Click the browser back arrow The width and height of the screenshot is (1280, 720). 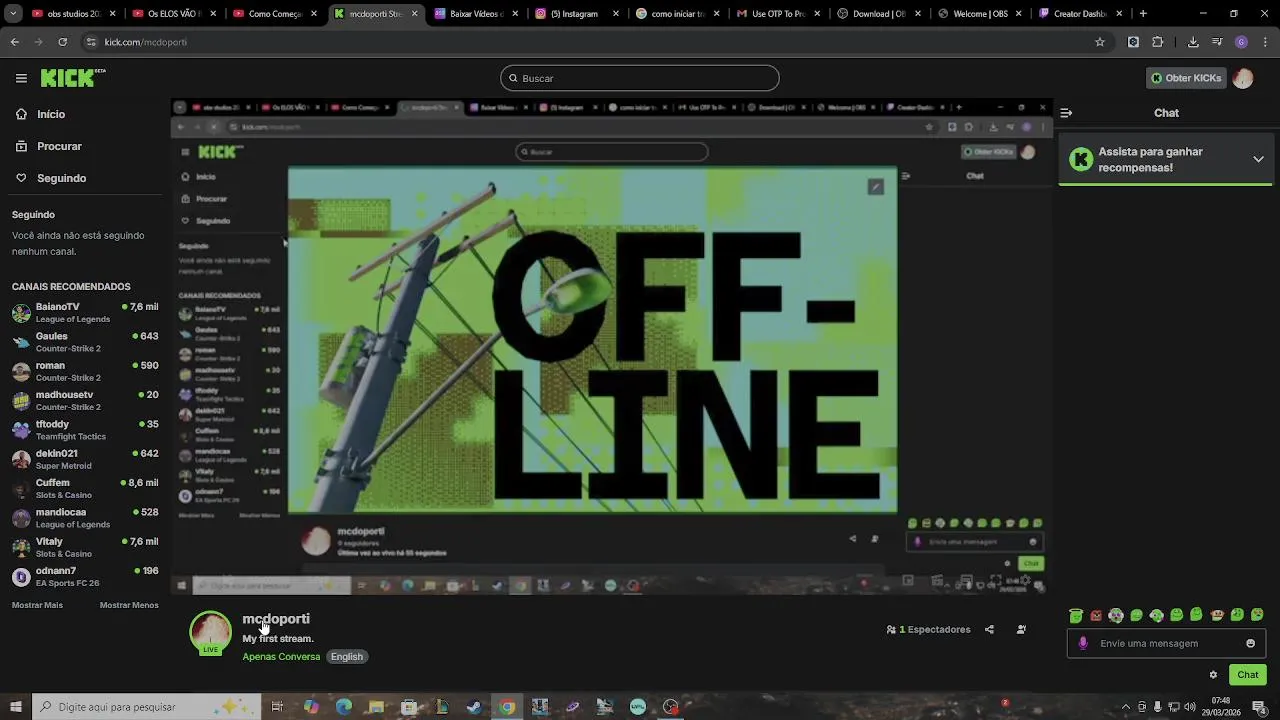coord(15,42)
